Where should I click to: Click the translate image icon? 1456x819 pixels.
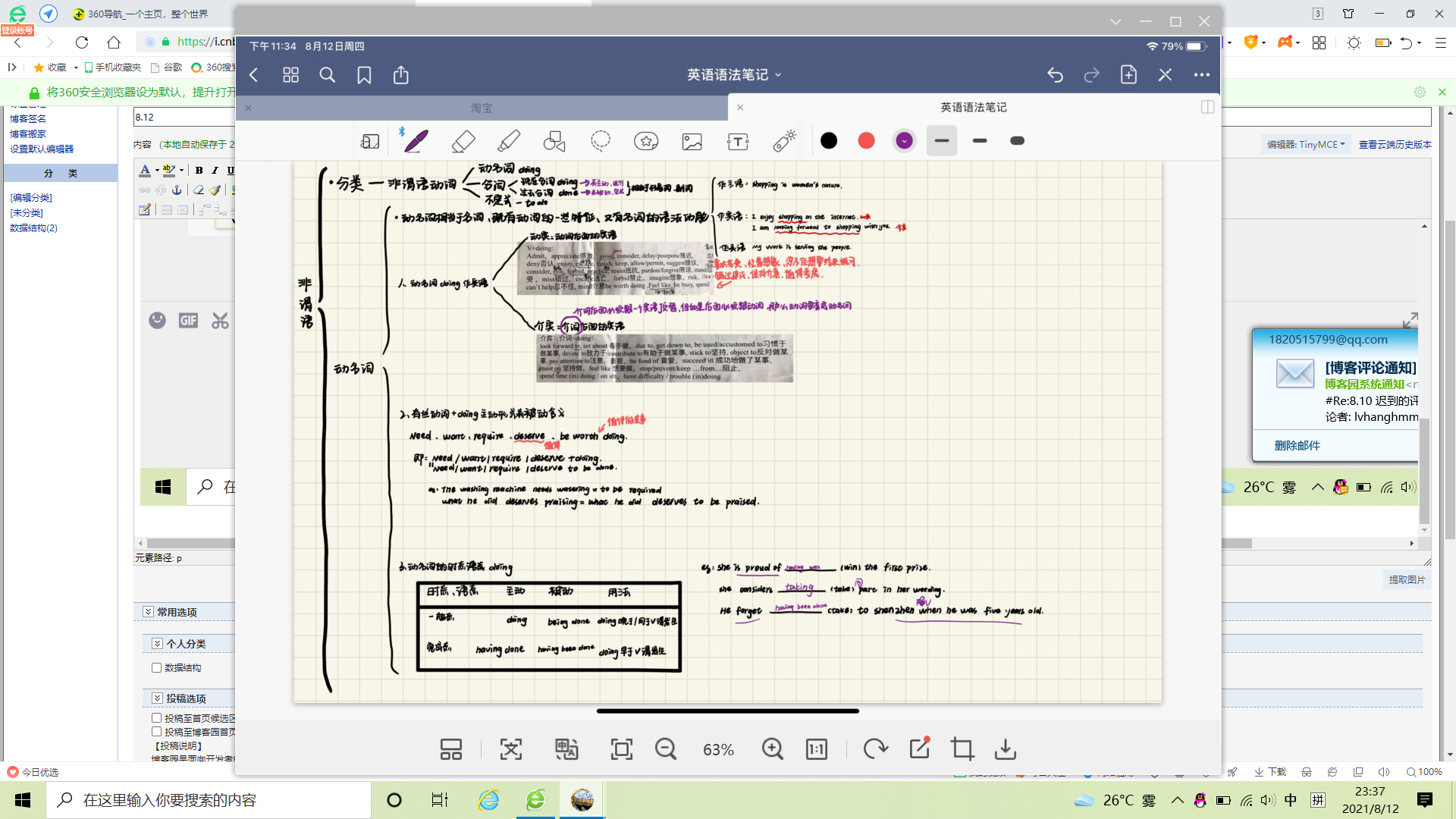566,749
